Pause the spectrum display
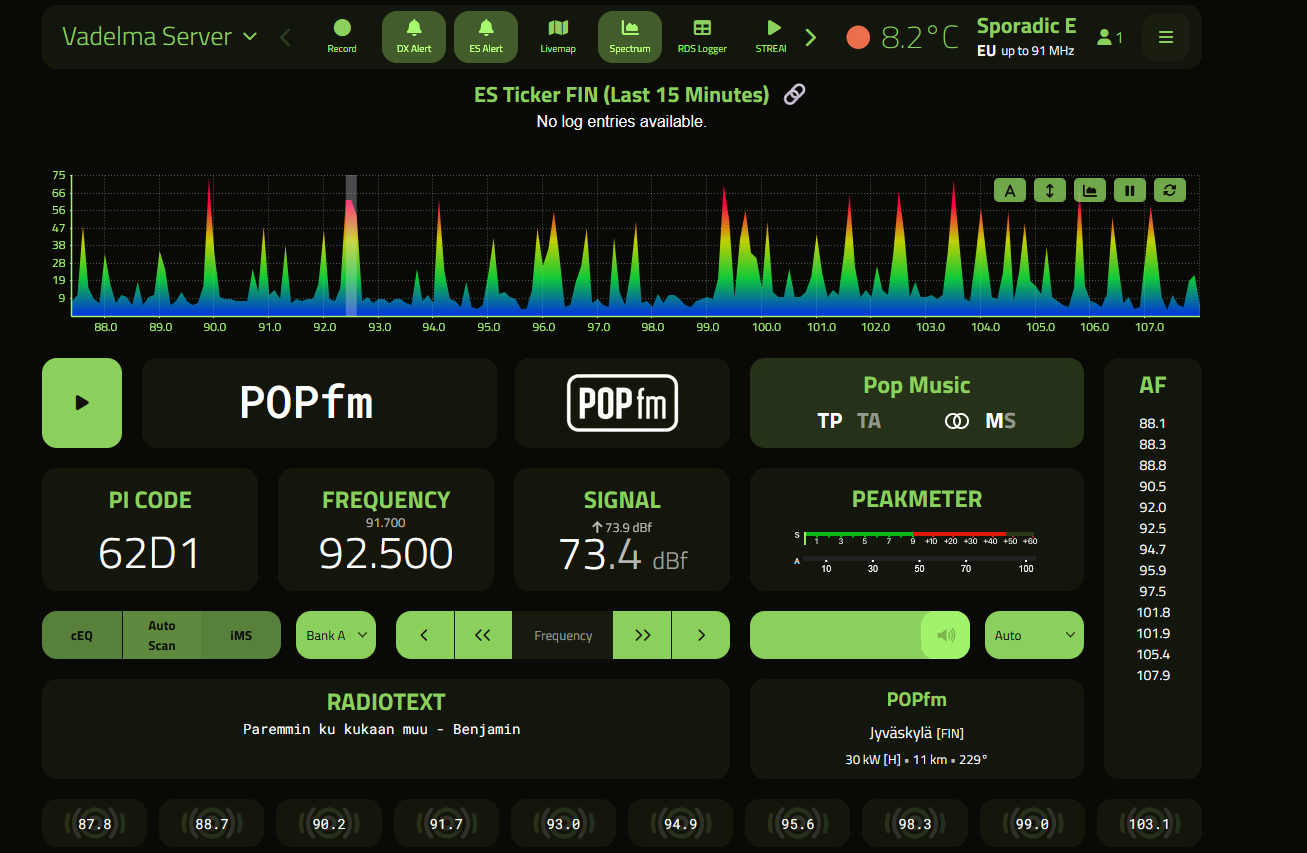This screenshot has width=1307, height=853. tap(1130, 190)
